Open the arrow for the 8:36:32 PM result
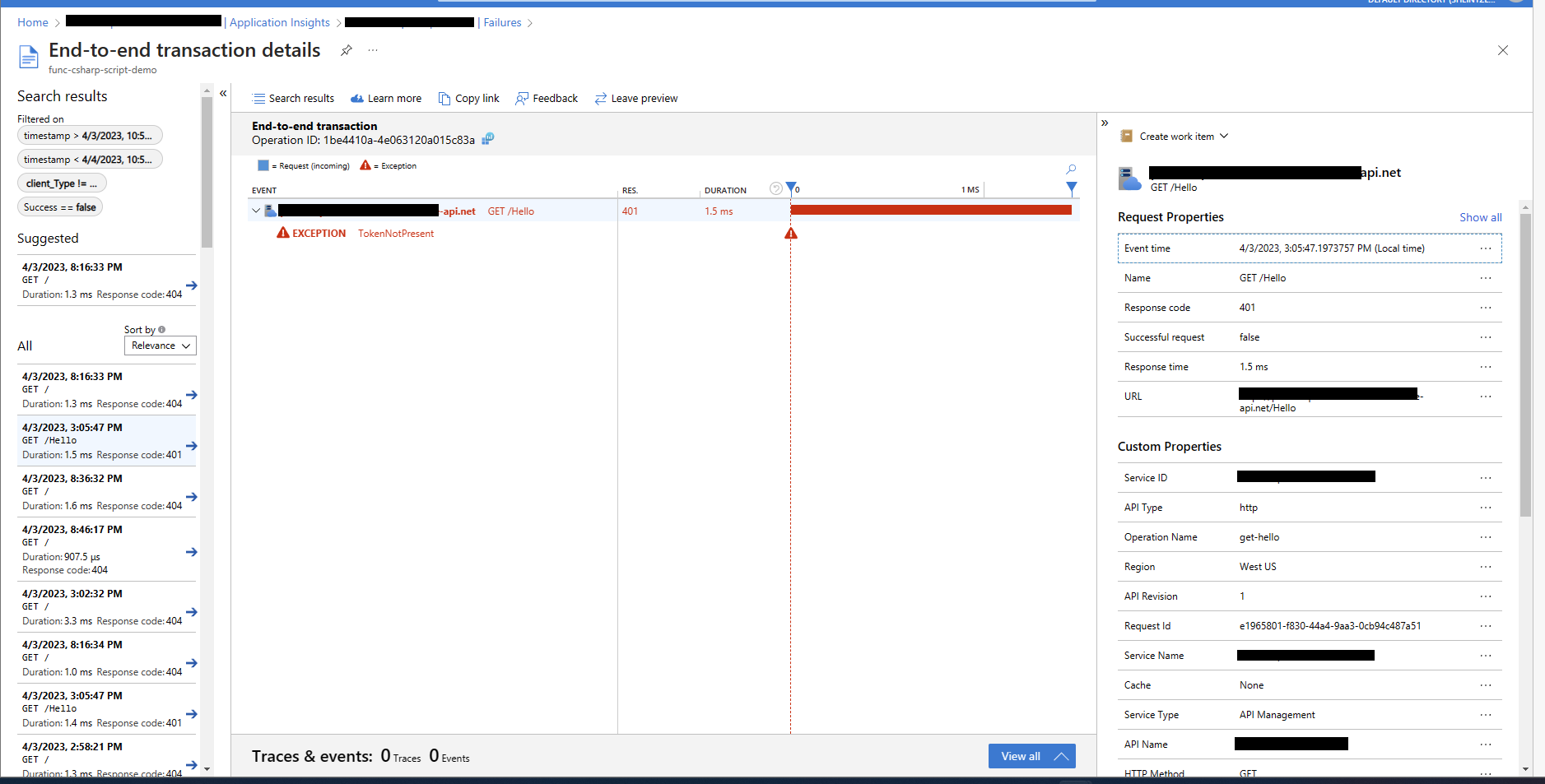1545x784 pixels. click(x=192, y=497)
